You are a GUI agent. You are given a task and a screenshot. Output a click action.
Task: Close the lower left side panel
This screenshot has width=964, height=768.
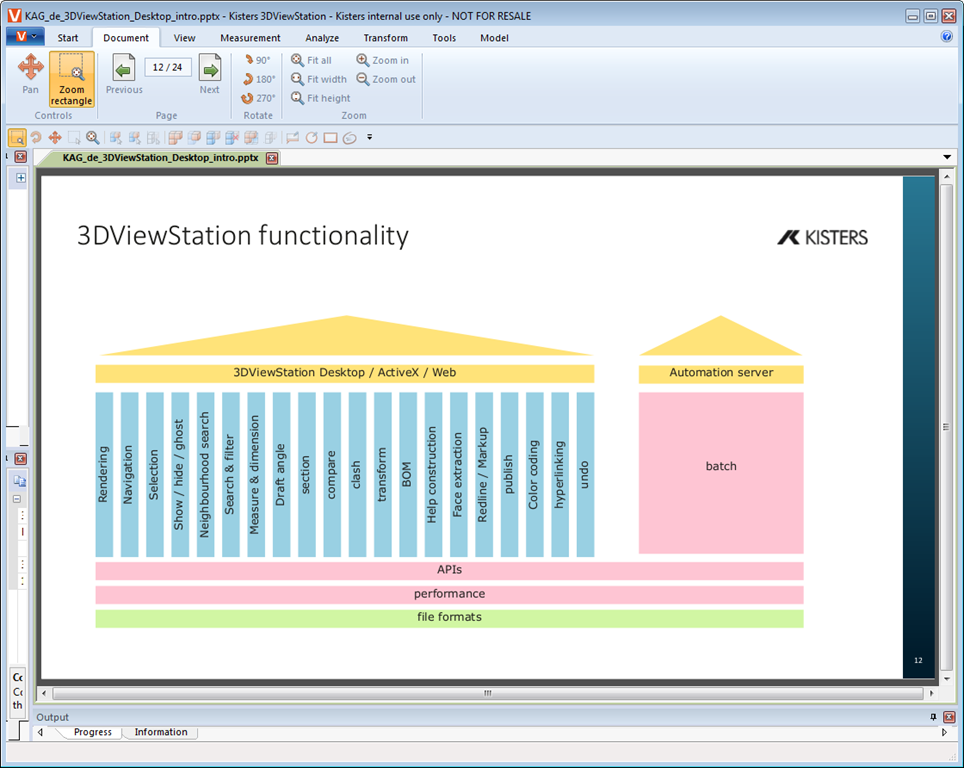(20, 459)
